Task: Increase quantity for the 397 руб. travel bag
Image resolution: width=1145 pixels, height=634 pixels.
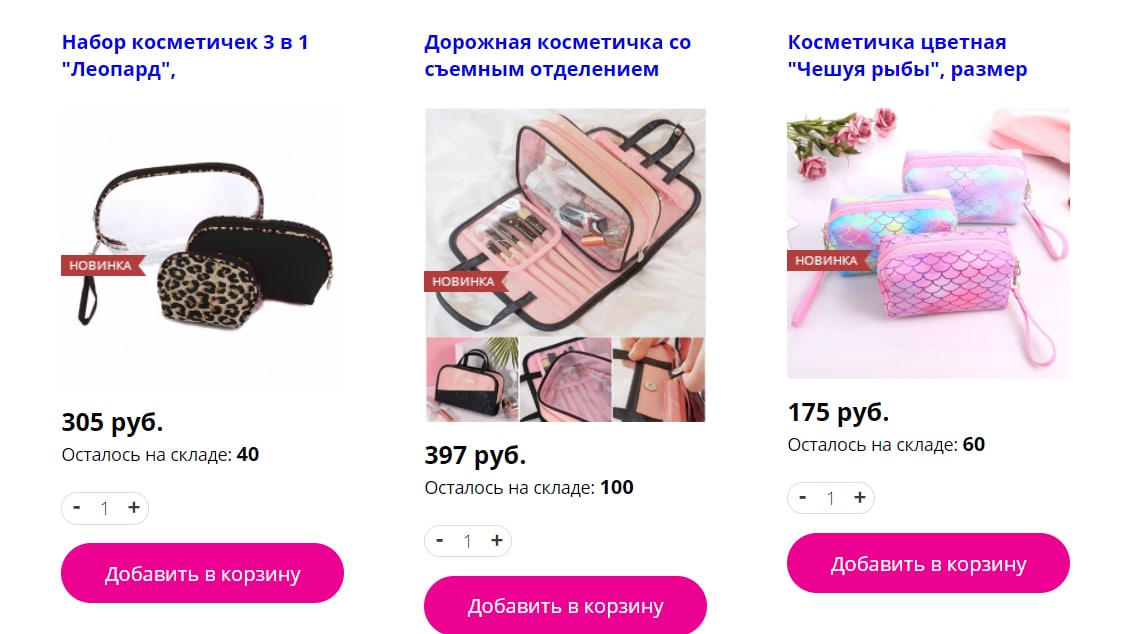Action: click(497, 541)
